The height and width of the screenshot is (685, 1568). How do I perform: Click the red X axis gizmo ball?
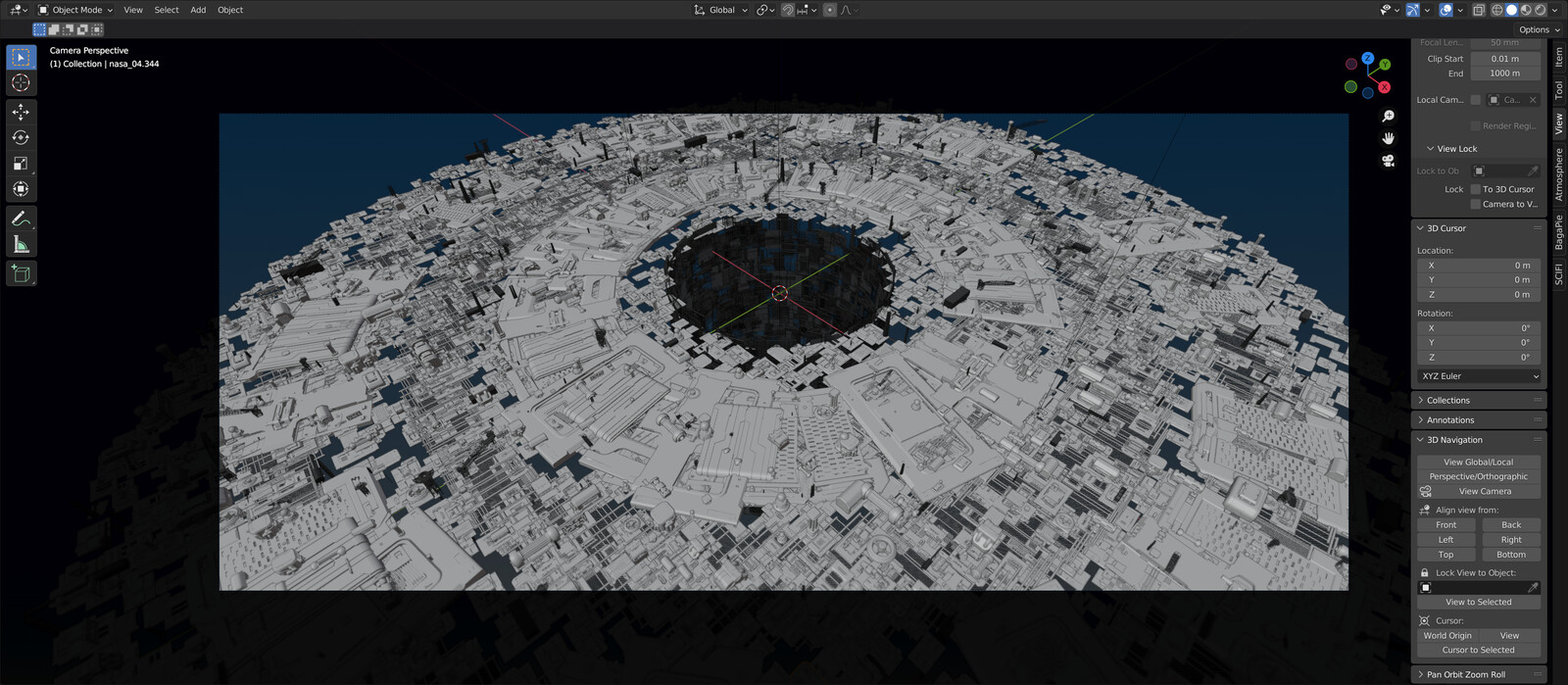coord(1384,87)
